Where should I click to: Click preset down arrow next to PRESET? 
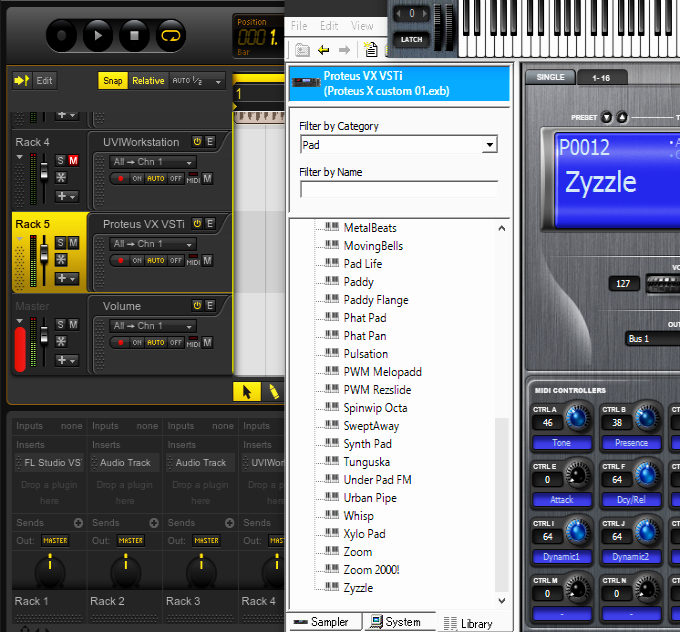point(607,118)
